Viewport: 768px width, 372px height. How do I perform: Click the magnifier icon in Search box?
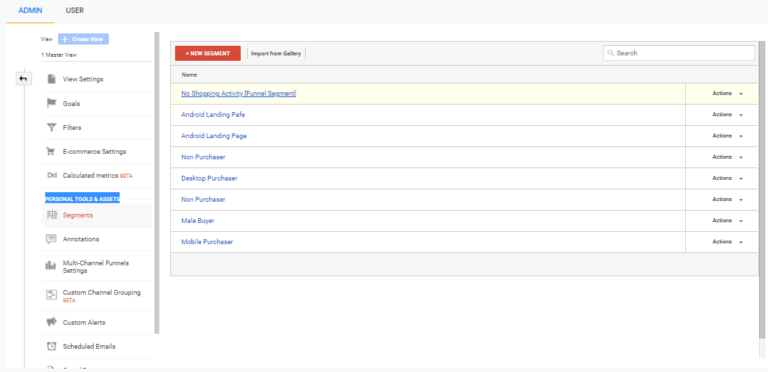click(611, 53)
